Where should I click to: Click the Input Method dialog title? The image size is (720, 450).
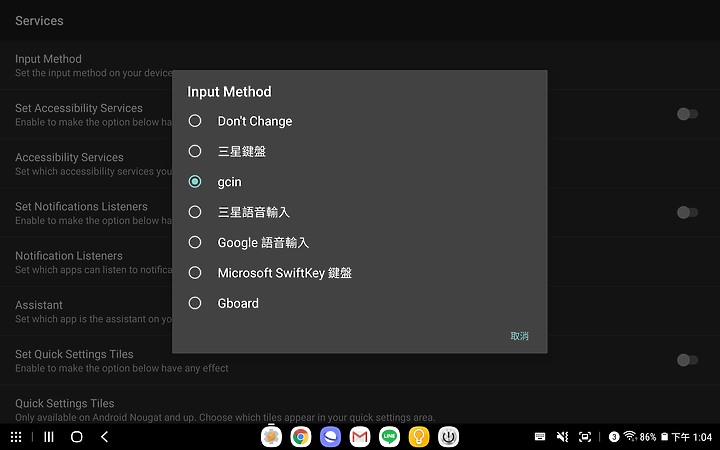tap(229, 92)
